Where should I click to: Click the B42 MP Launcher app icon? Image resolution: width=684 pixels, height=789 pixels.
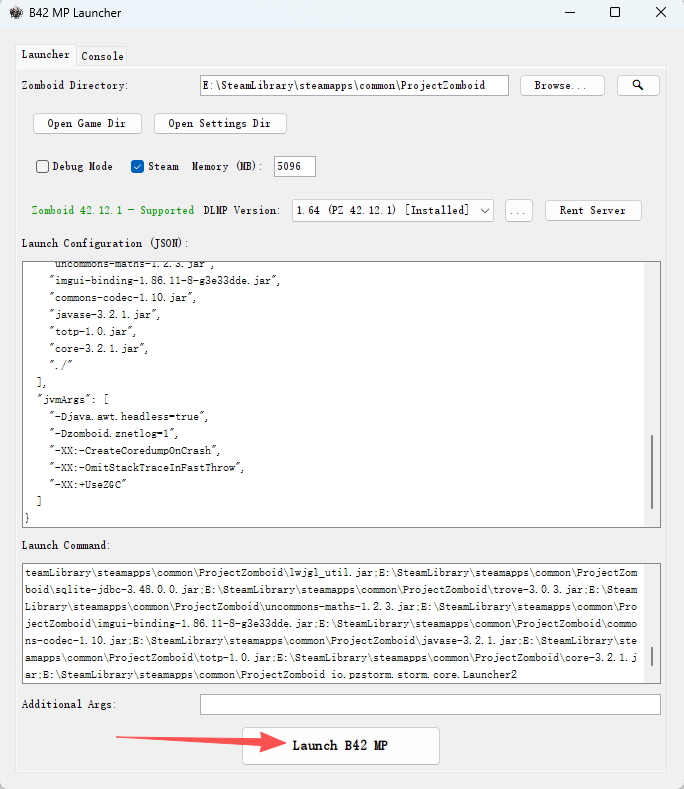click(x=16, y=13)
